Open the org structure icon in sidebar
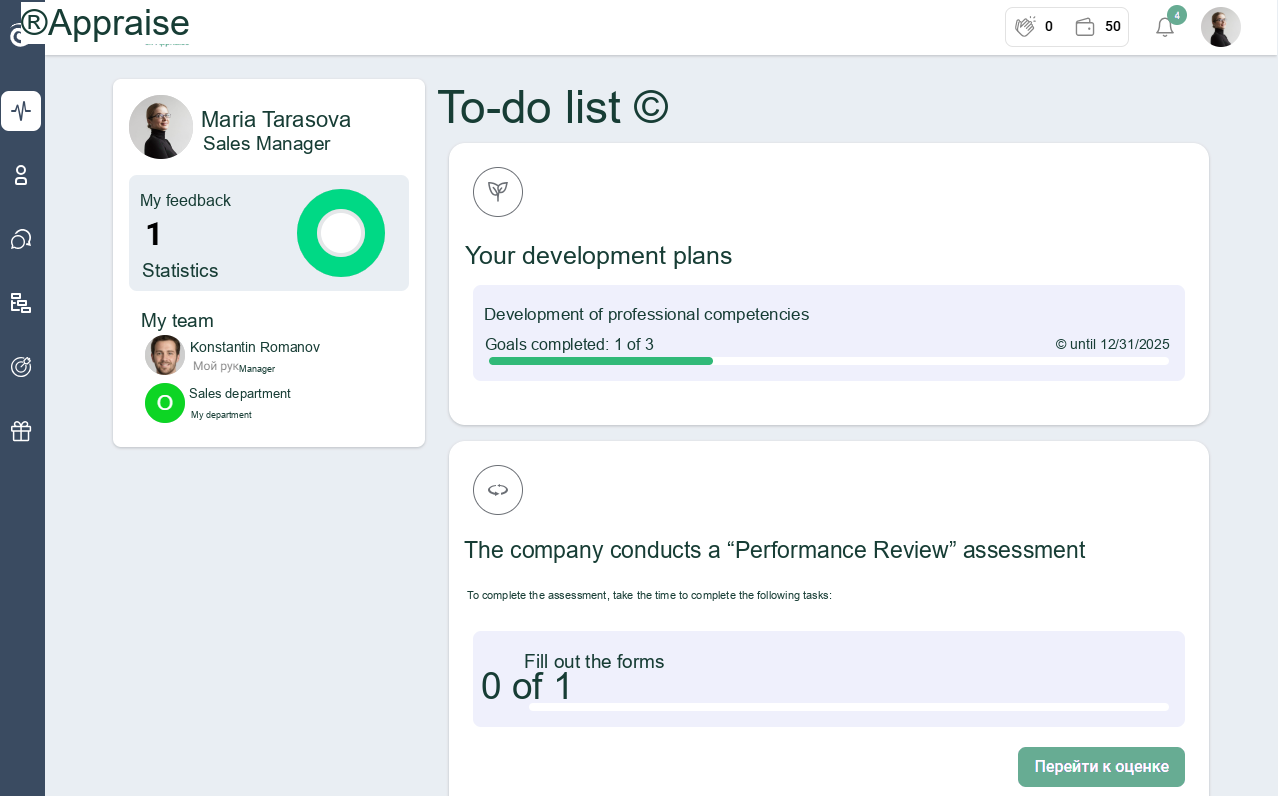Image resolution: width=1278 pixels, height=796 pixels. pos(21,303)
